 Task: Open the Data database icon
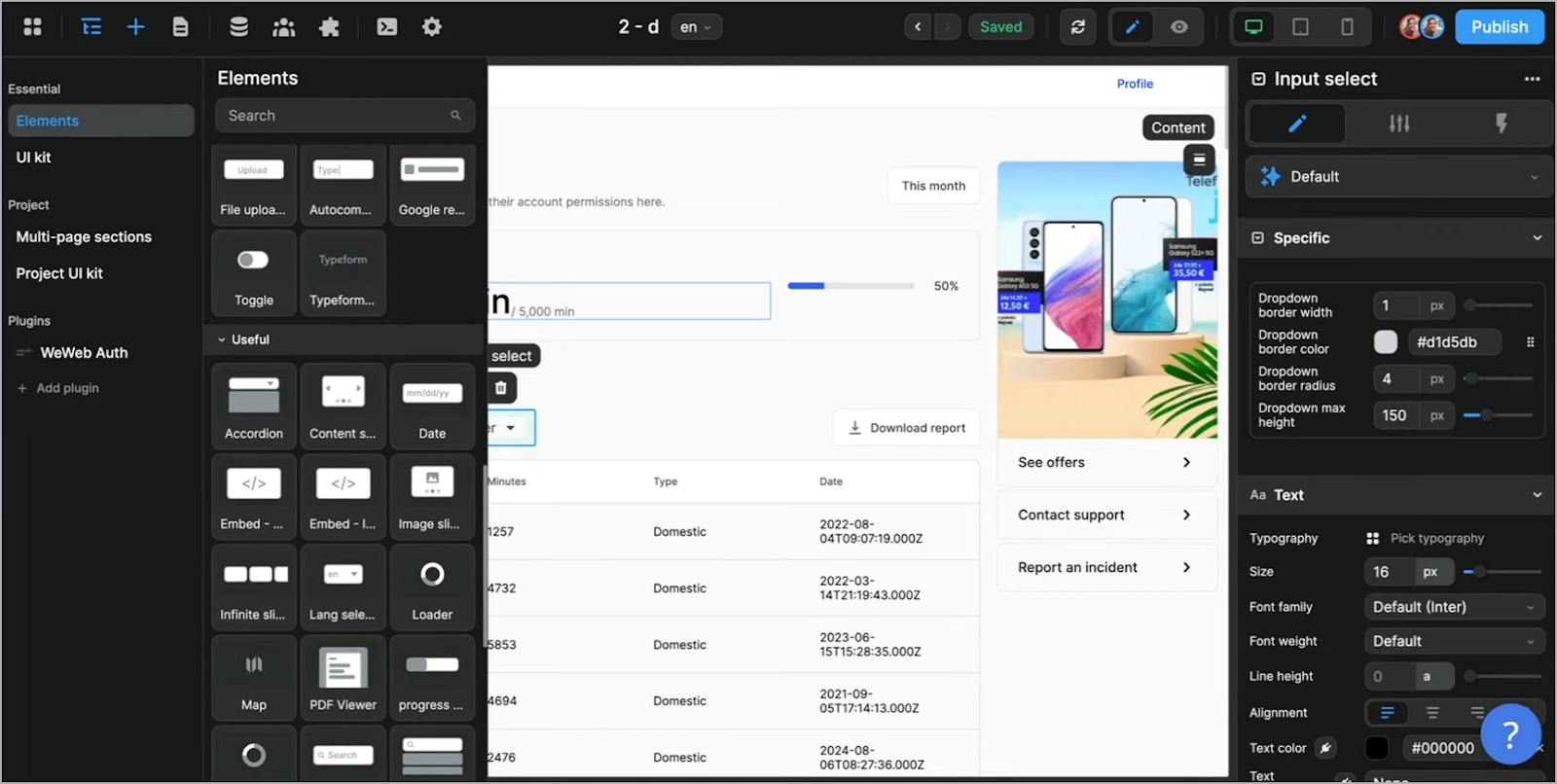pos(238,27)
